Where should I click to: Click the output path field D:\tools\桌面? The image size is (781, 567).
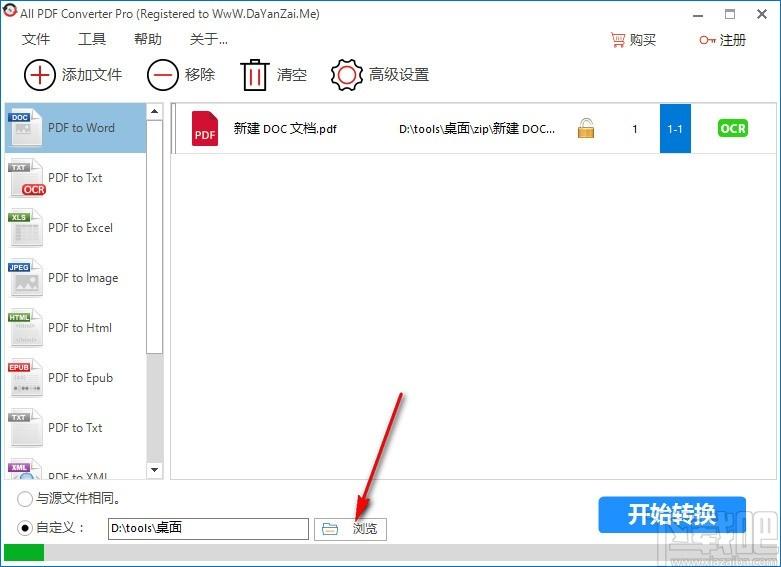coord(208,529)
